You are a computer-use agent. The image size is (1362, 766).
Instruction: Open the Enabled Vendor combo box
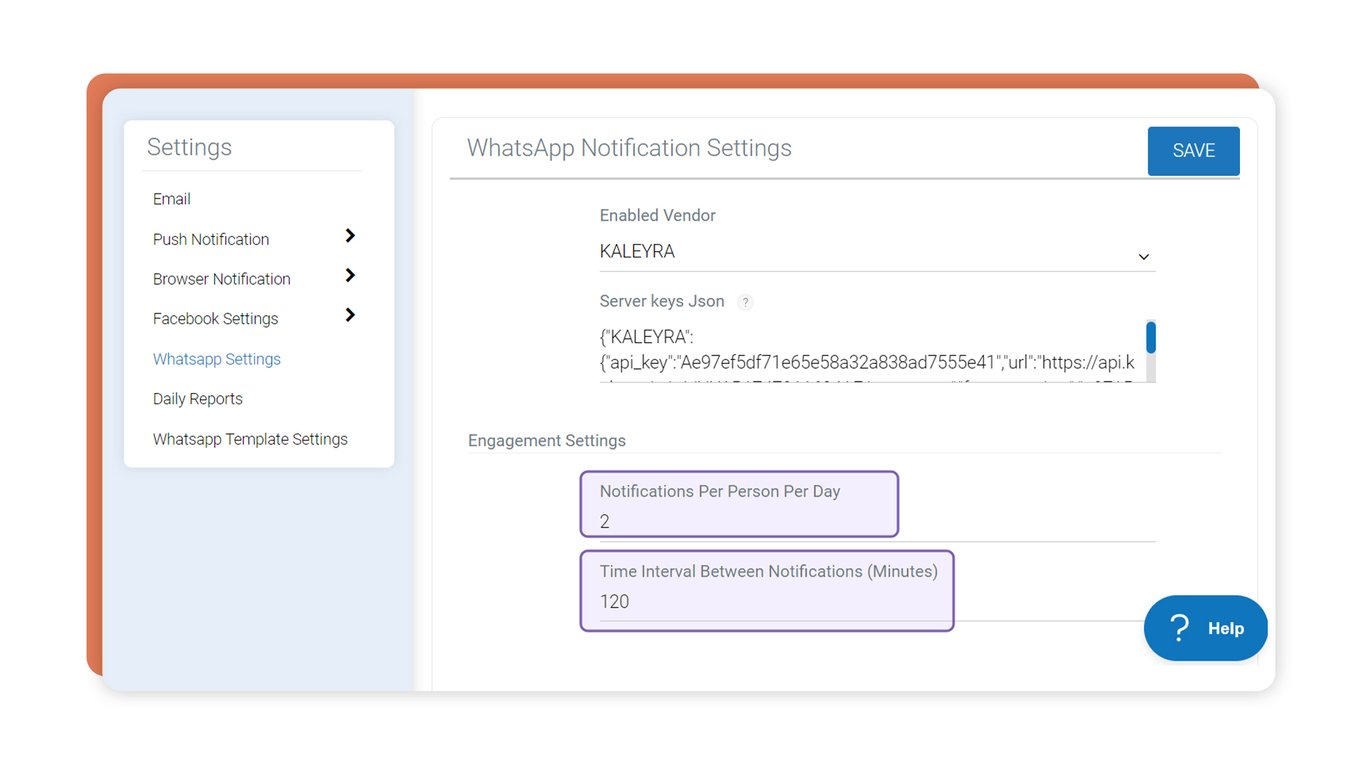point(877,251)
